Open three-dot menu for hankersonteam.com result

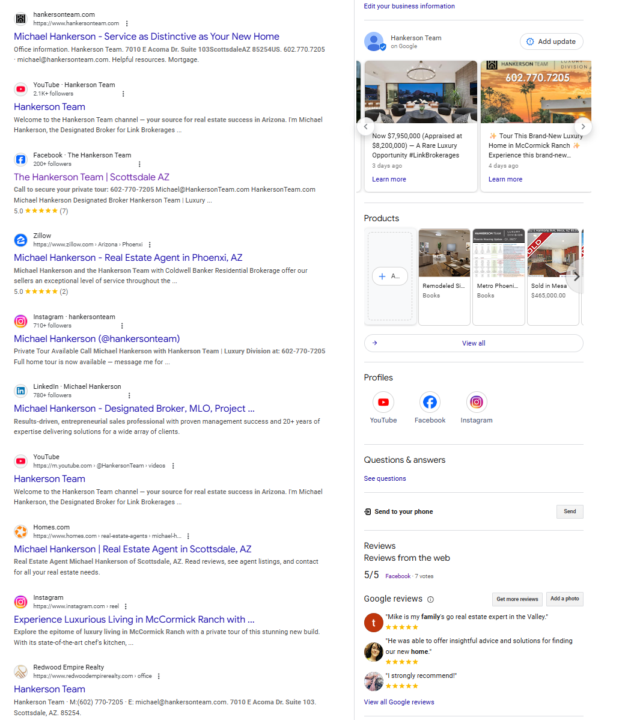(x=127, y=23)
